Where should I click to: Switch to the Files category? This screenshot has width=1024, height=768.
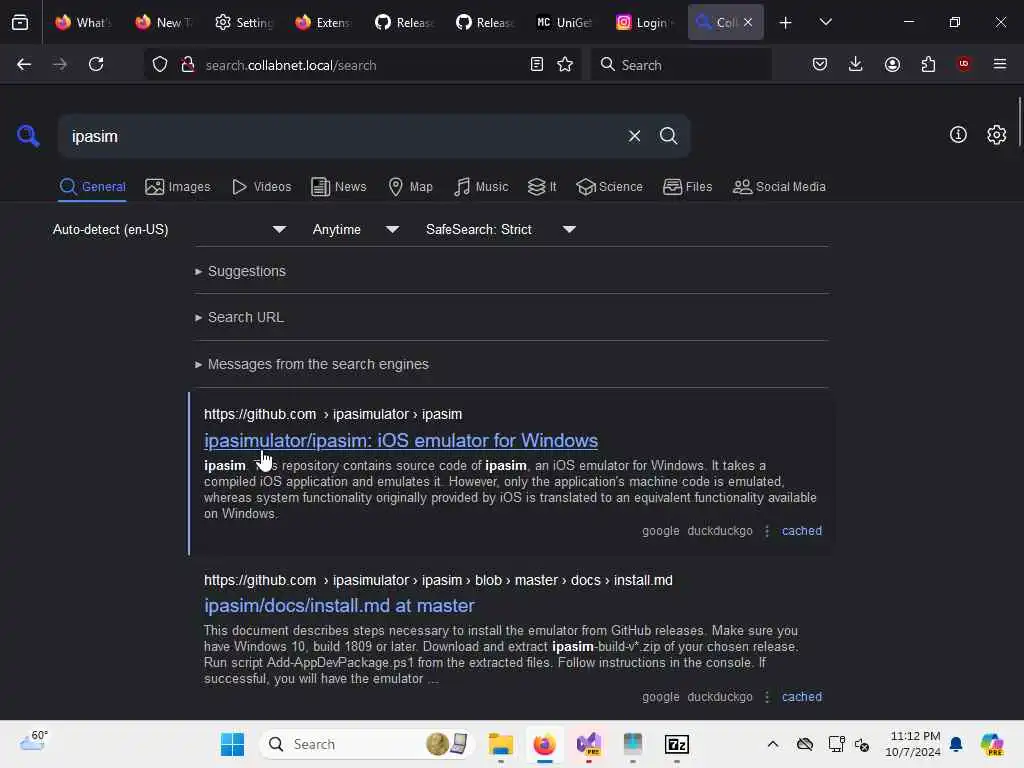click(x=687, y=187)
